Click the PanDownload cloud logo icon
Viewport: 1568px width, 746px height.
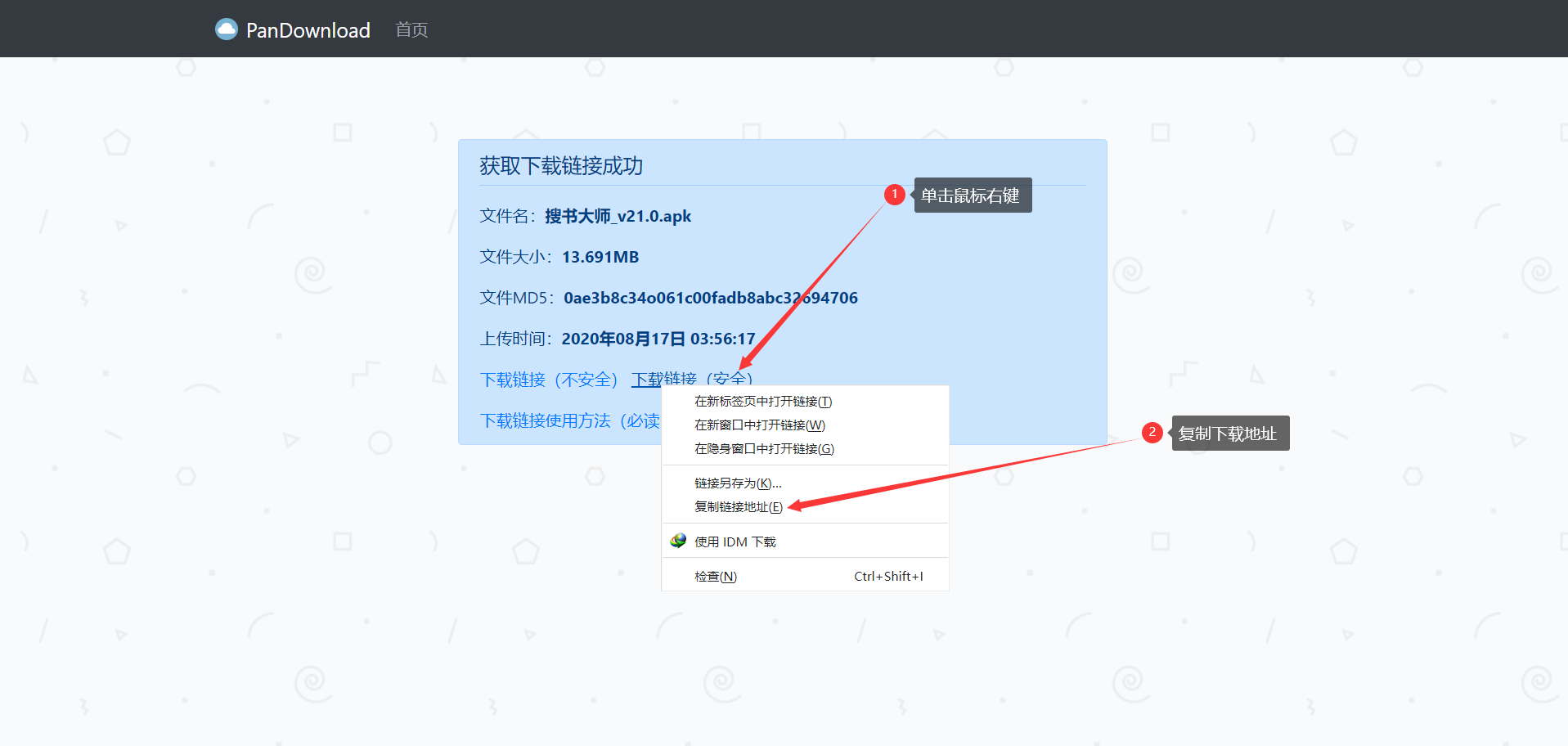tap(225, 29)
